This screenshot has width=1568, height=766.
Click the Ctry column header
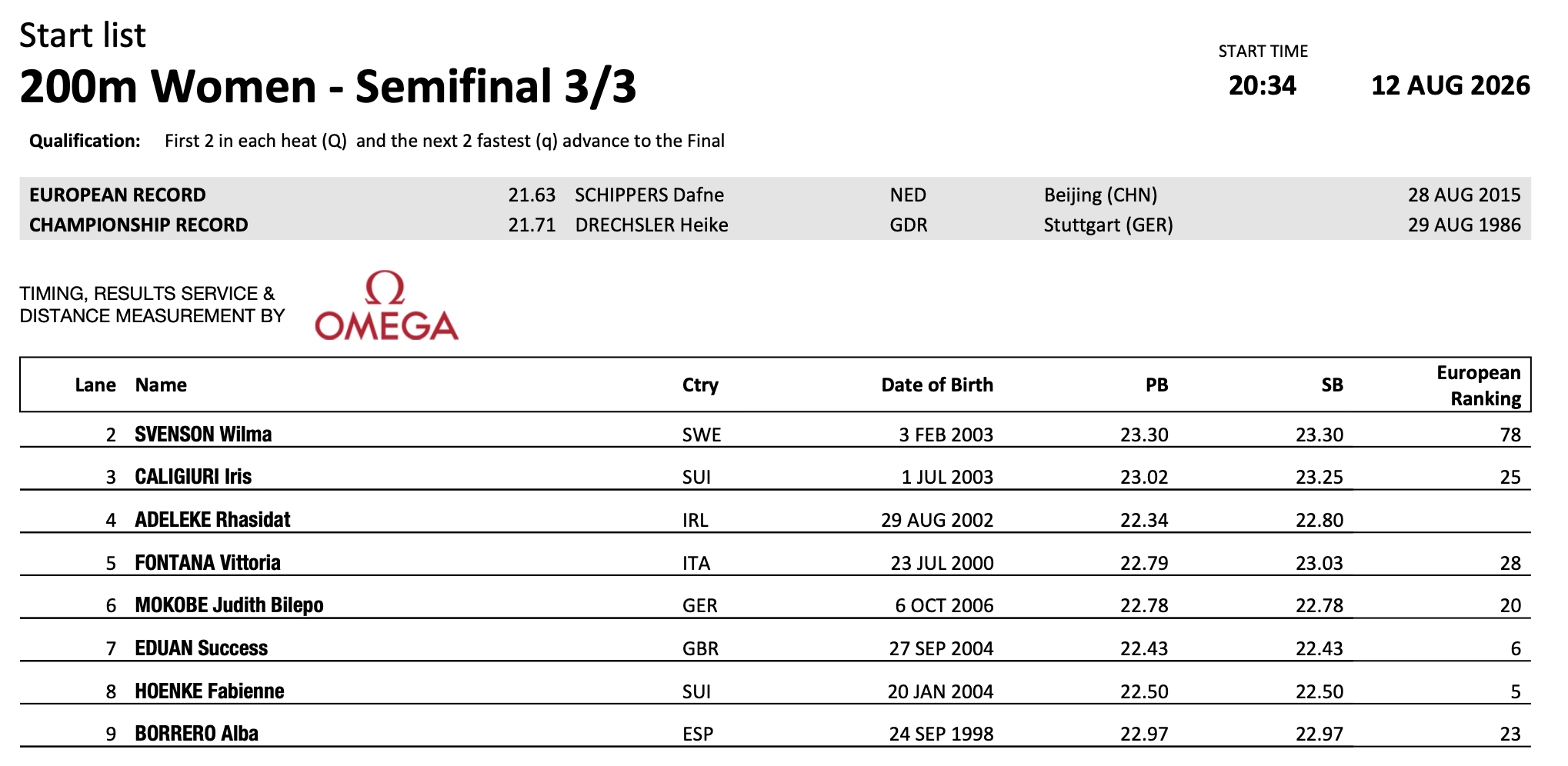(x=700, y=385)
